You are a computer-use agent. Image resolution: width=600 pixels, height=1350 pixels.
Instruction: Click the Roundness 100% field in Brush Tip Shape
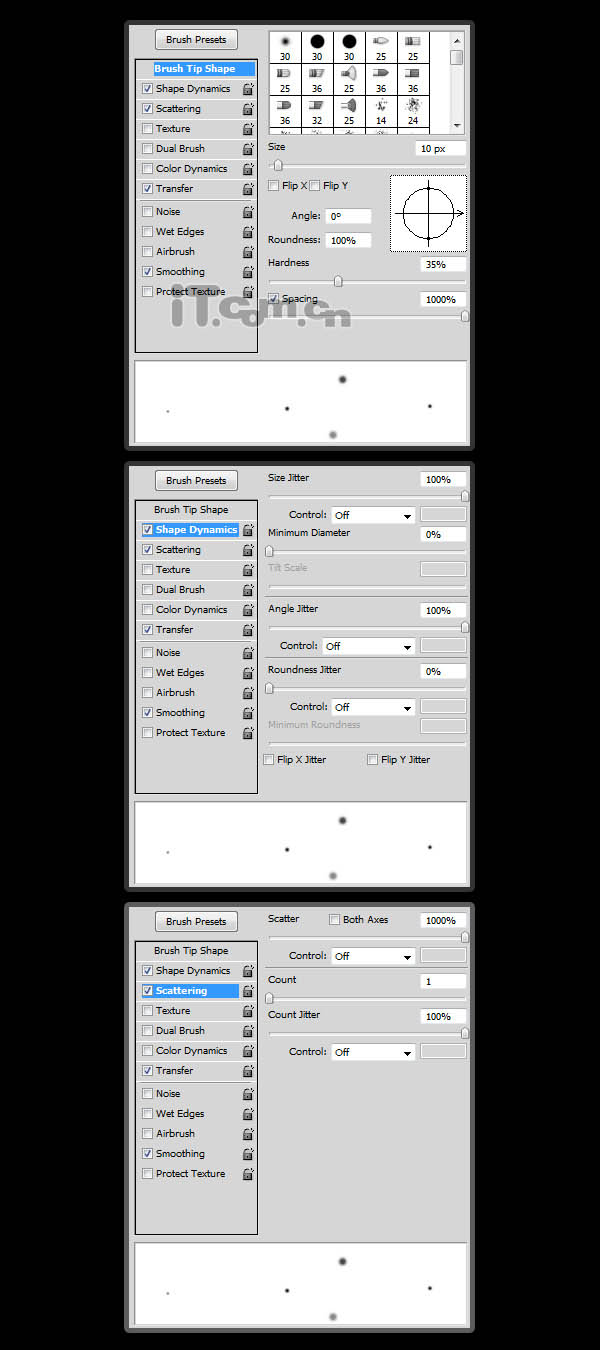coord(348,241)
